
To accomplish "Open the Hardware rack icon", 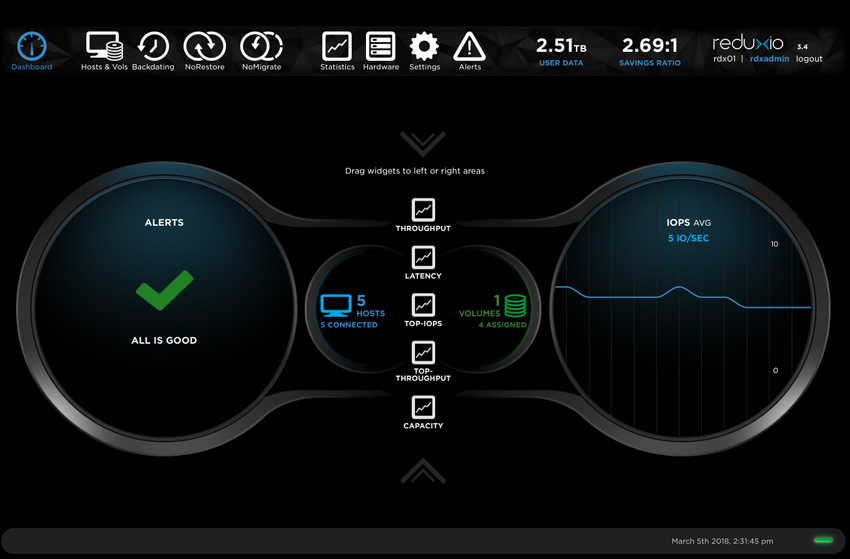I will click(x=381, y=46).
